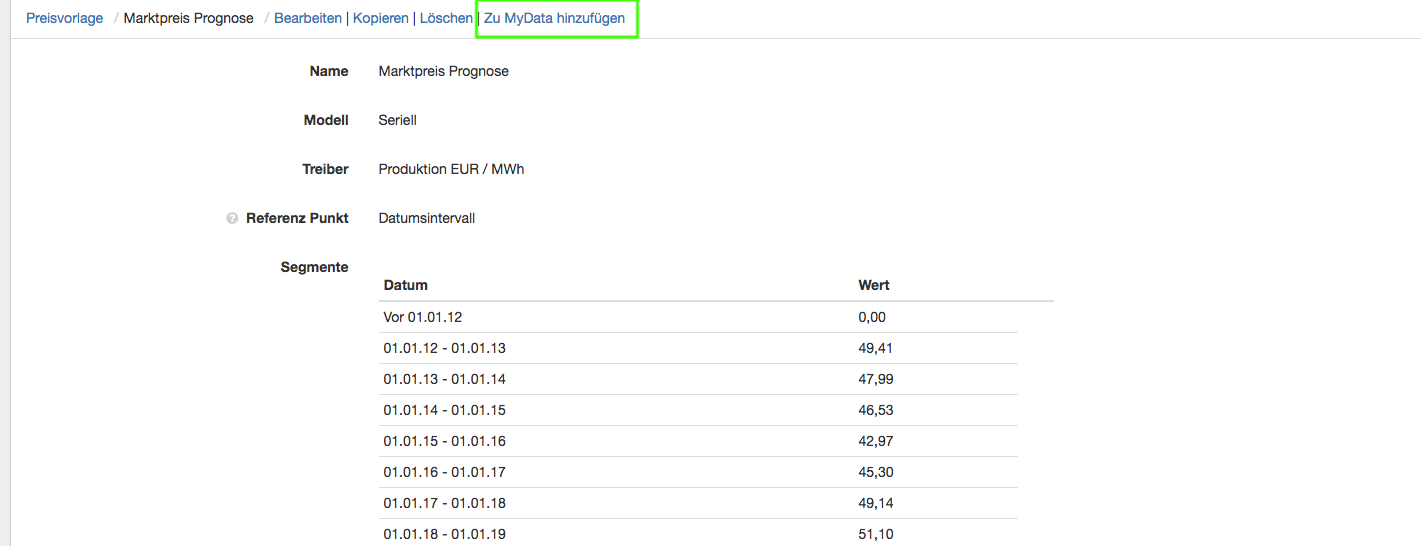Click the Datumsintervall reference value
Screen dimensions: 1421x546
point(427,218)
